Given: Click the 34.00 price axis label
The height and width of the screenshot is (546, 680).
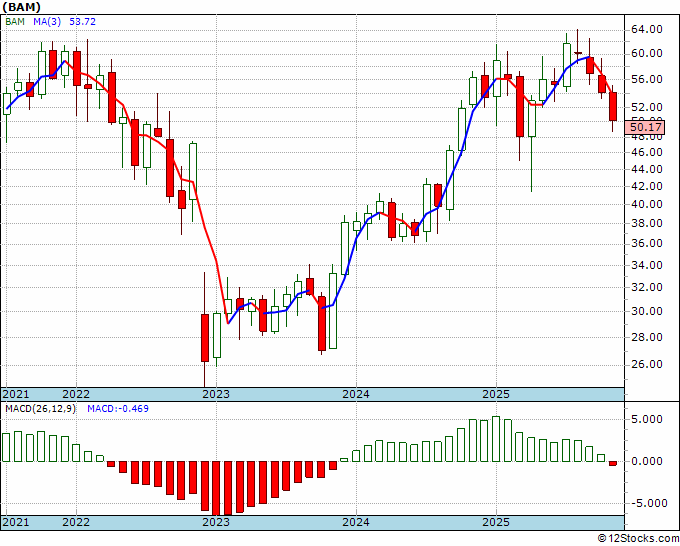Looking at the screenshot, I should point(647,265).
